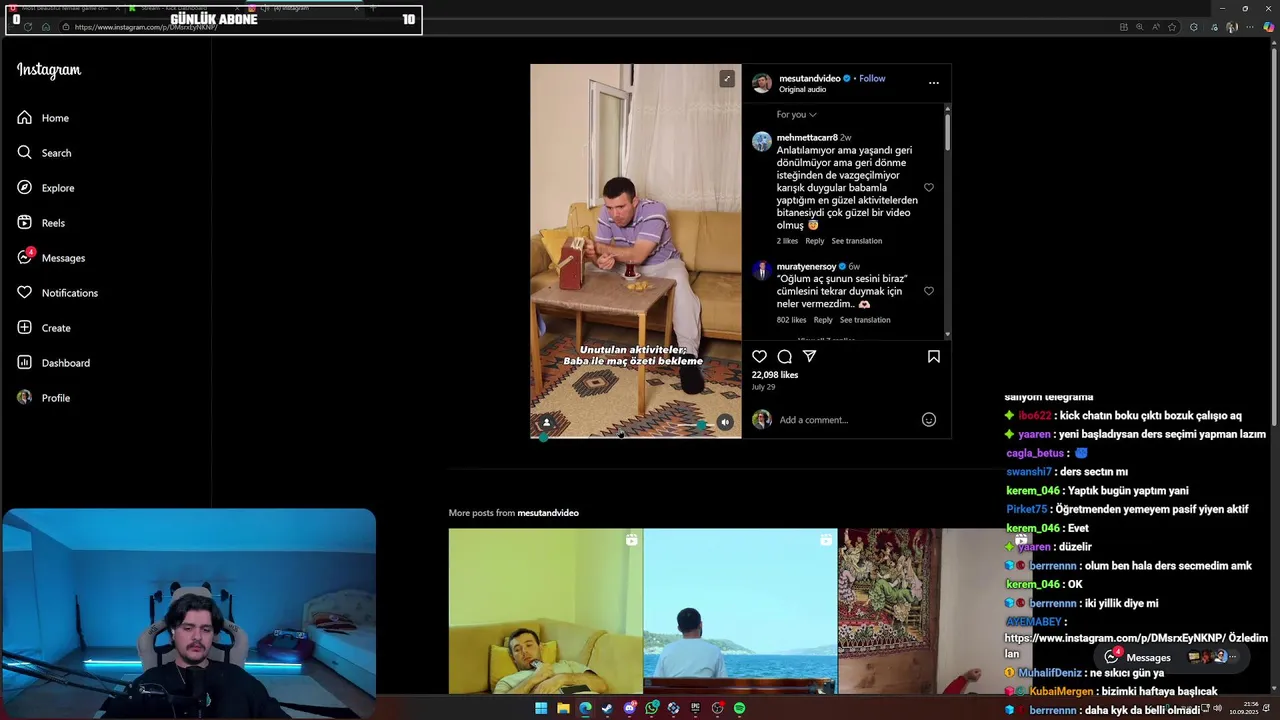
Task: View 22,098 likes list
Action: pyautogui.click(x=775, y=375)
